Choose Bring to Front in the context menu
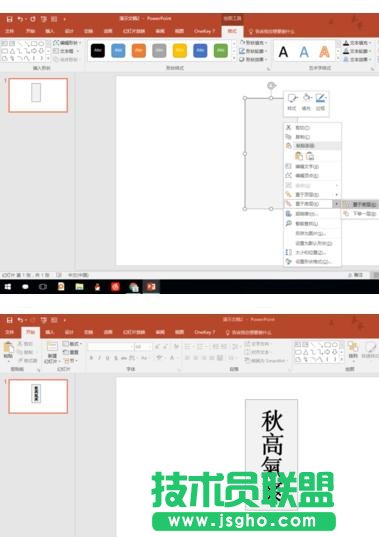The width and height of the screenshot is (379, 537). click(312, 195)
